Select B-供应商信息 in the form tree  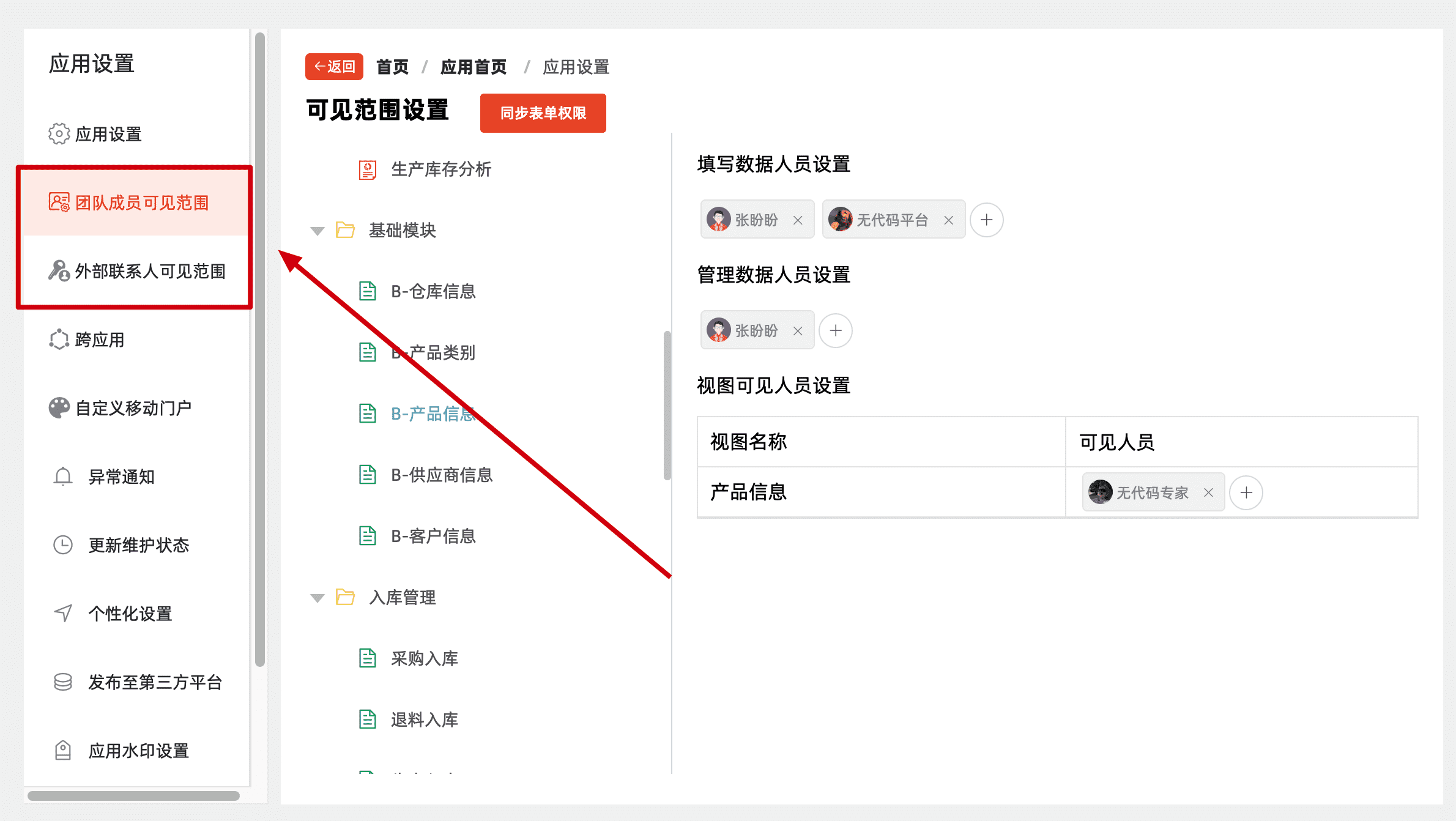tap(441, 475)
